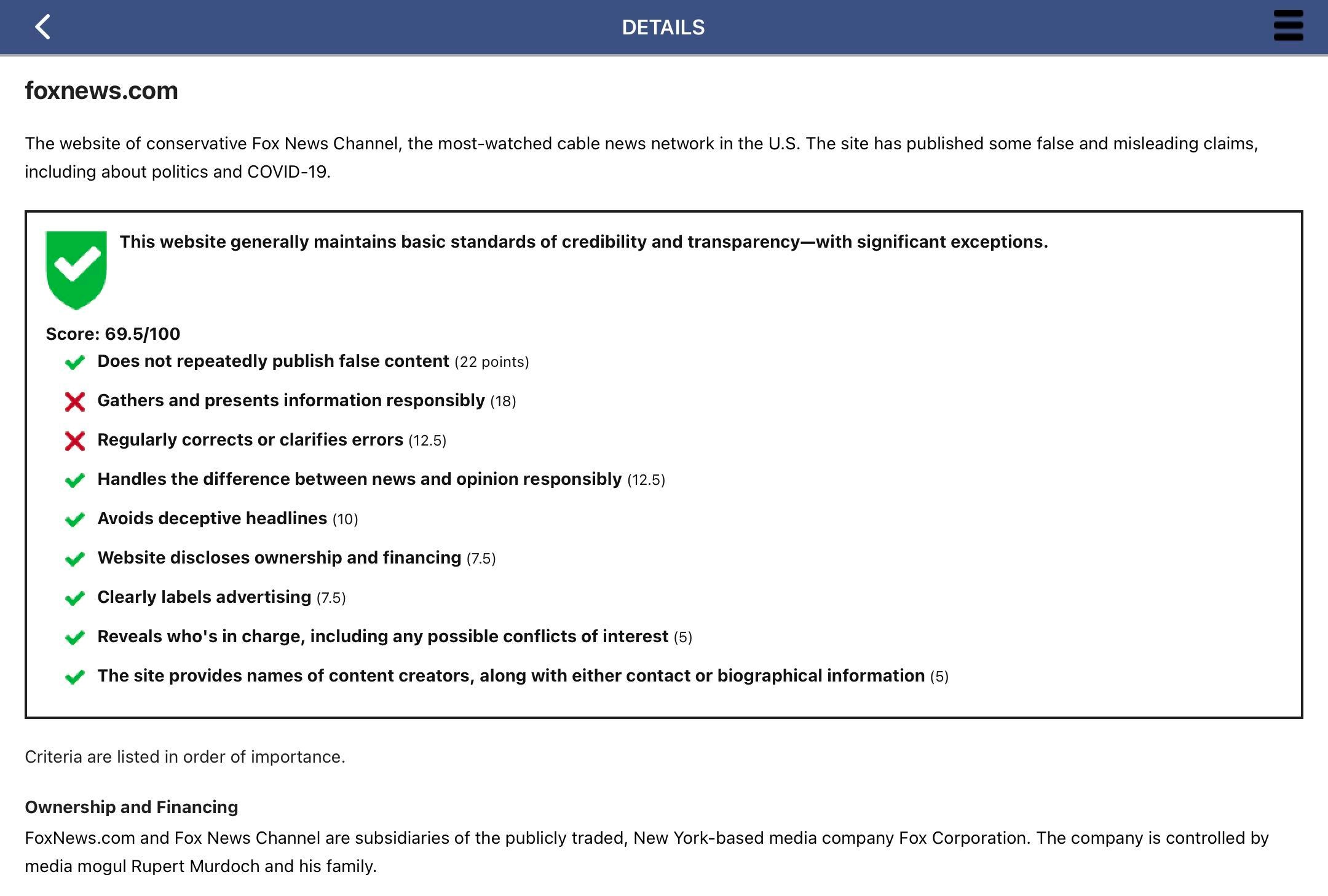Tap the back arrow in the header
The image size is (1328, 896).
point(42,27)
